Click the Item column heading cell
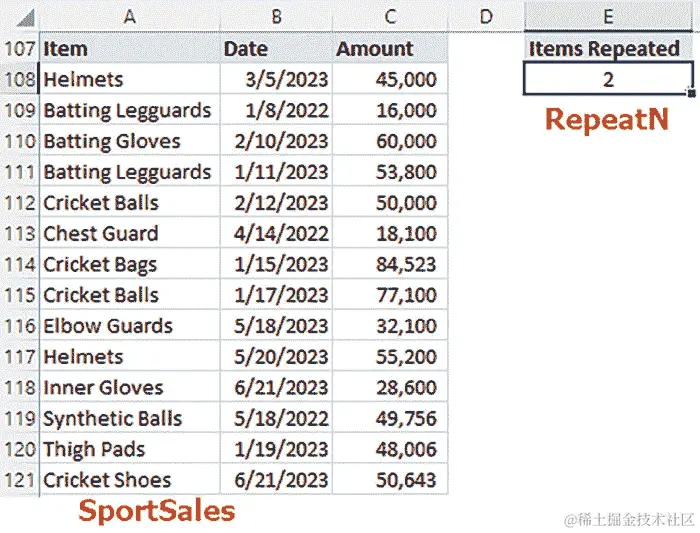Viewport: 700px width, 533px height. coord(130,48)
